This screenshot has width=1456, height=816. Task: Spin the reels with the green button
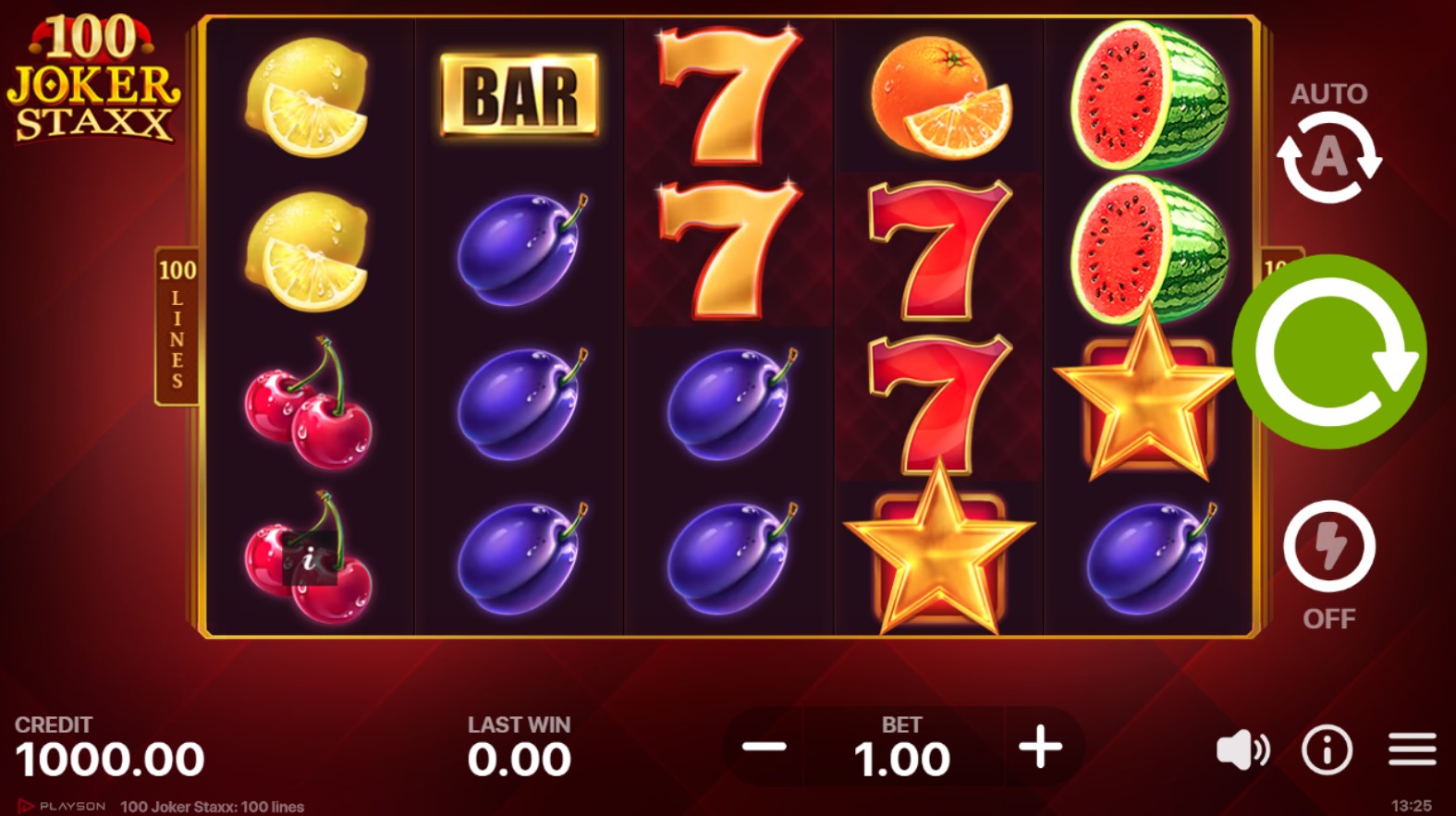(x=1329, y=351)
